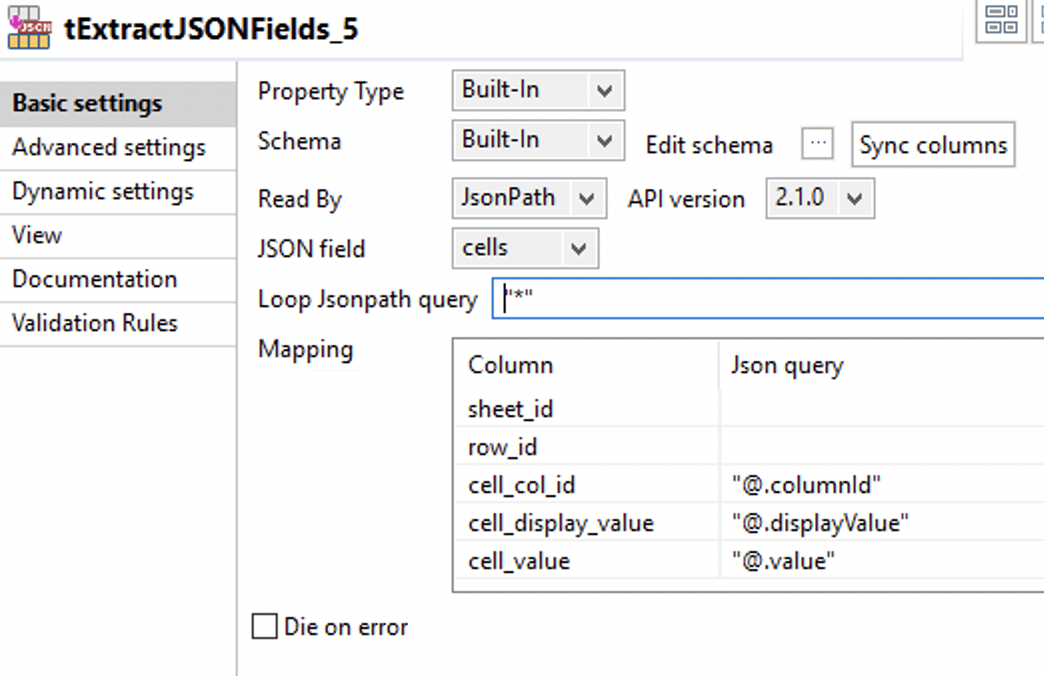Click the grid layout icon at top right
This screenshot has width=1044, height=676.
pos(1001,19)
